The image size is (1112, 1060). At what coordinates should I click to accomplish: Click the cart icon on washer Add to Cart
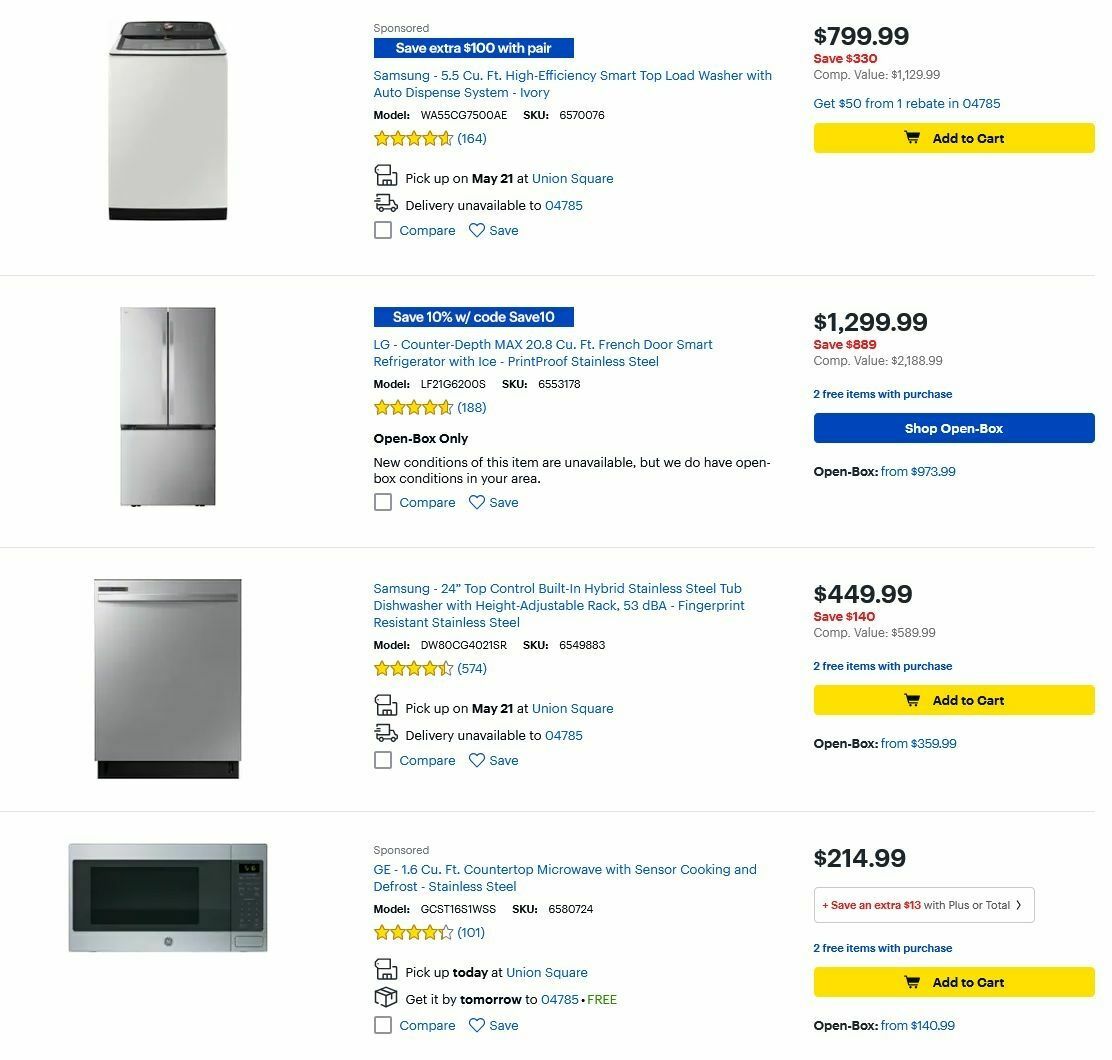coord(912,138)
